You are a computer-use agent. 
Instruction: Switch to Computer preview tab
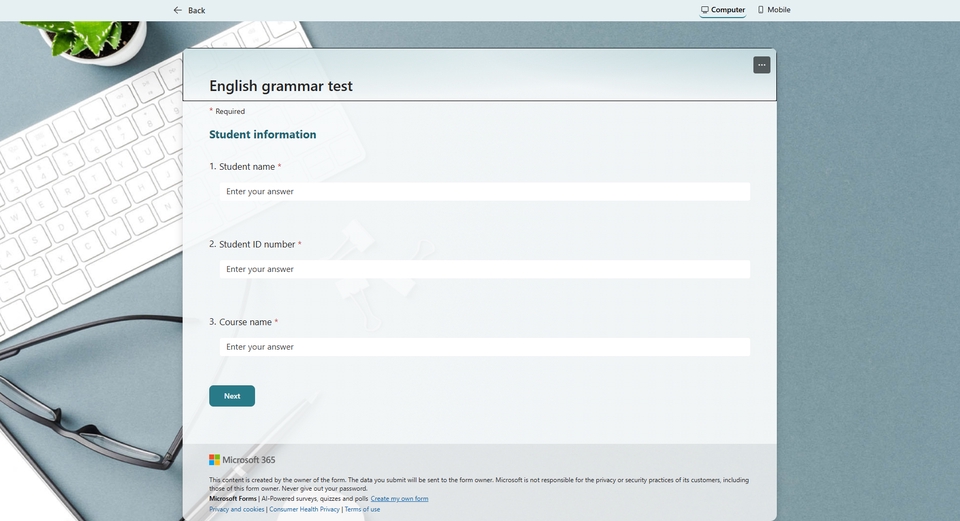click(723, 10)
